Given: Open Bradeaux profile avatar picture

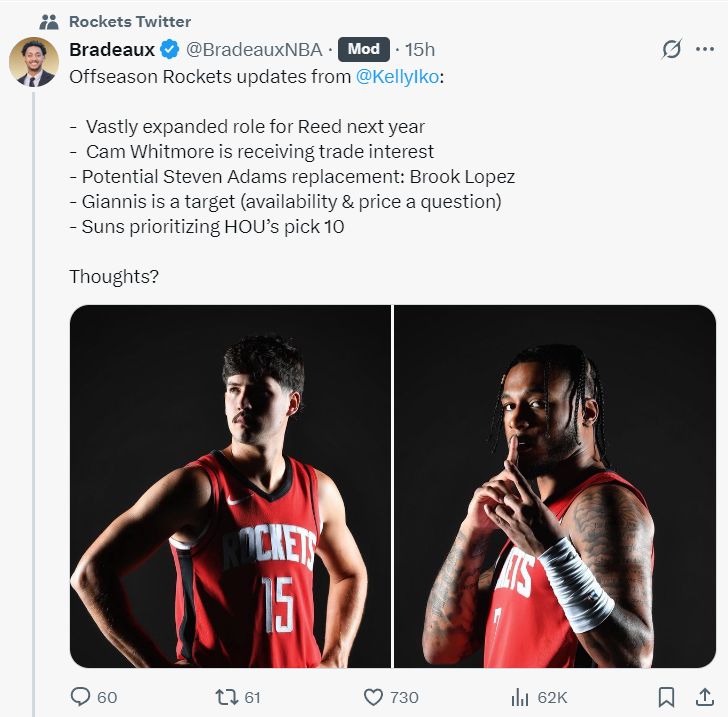Looking at the screenshot, I should pyautogui.click(x=34, y=62).
